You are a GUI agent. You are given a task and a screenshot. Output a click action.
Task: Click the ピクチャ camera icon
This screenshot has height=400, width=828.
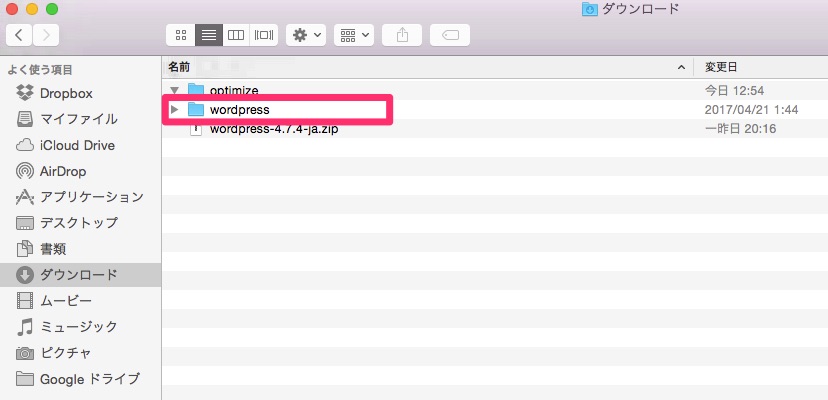point(25,353)
